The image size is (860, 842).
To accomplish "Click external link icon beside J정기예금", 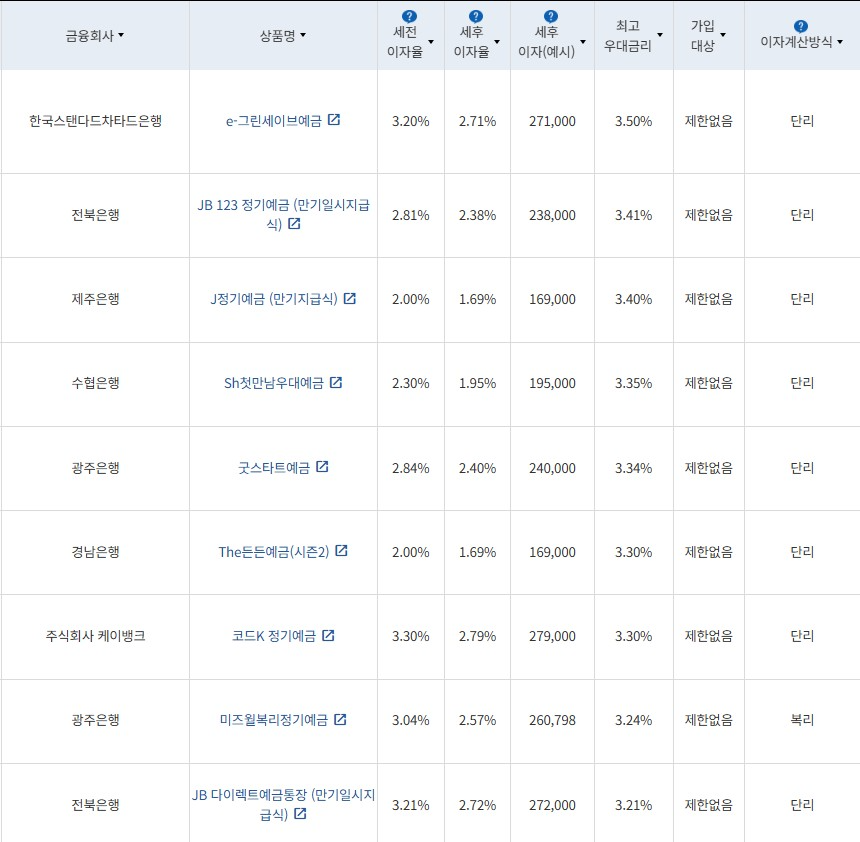I will pos(349,298).
